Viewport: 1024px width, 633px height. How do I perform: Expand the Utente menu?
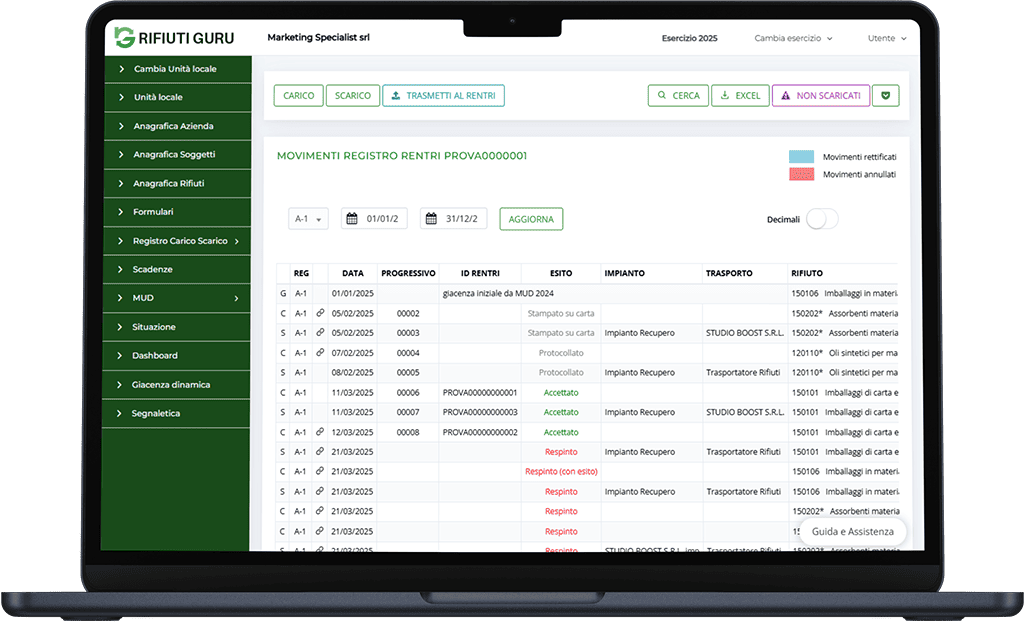click(x=887, y=38)
